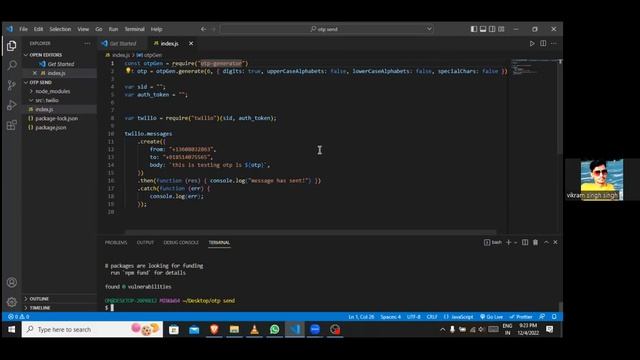
Task: Select package-lock.json in Explorer tree
Action: [x=56, y=118]
